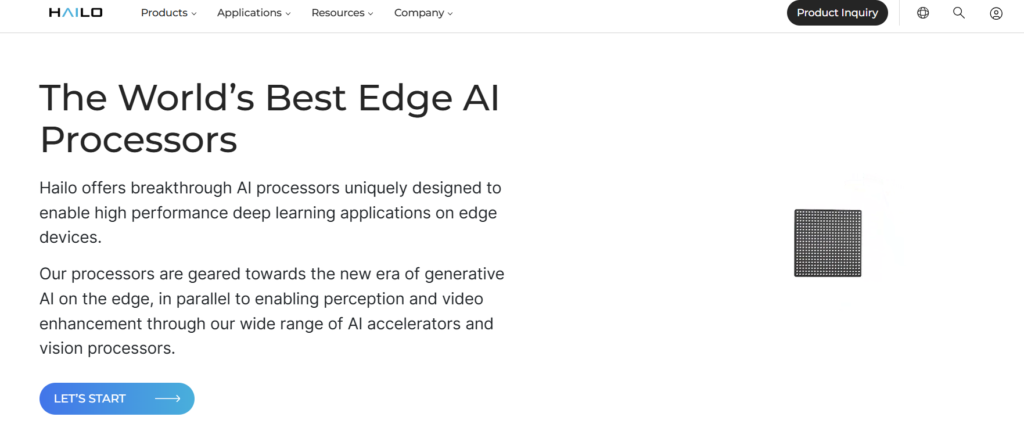The image size is (1024, 442).
Task: Expand the chevron next to Products
Action: [194, 14]
